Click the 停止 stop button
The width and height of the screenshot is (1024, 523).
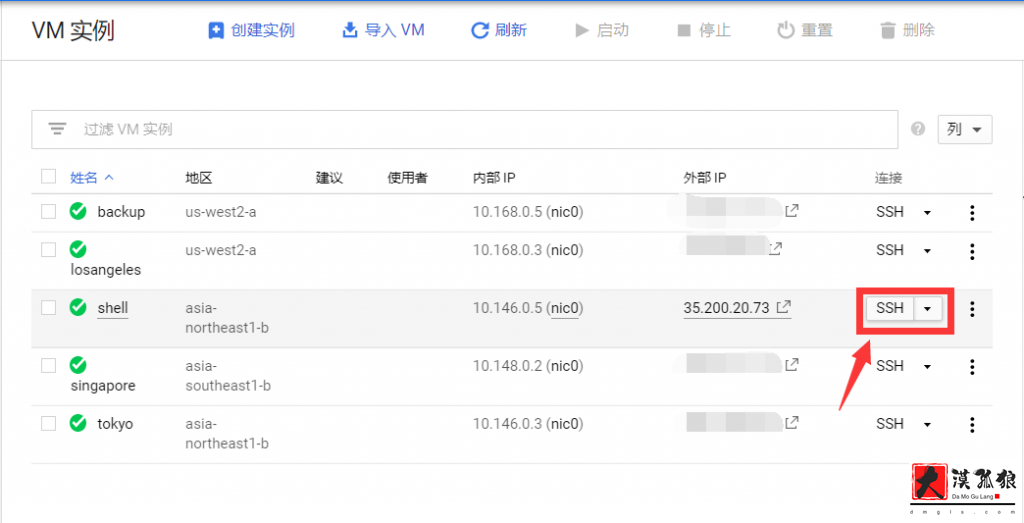[x=703, y=30]
